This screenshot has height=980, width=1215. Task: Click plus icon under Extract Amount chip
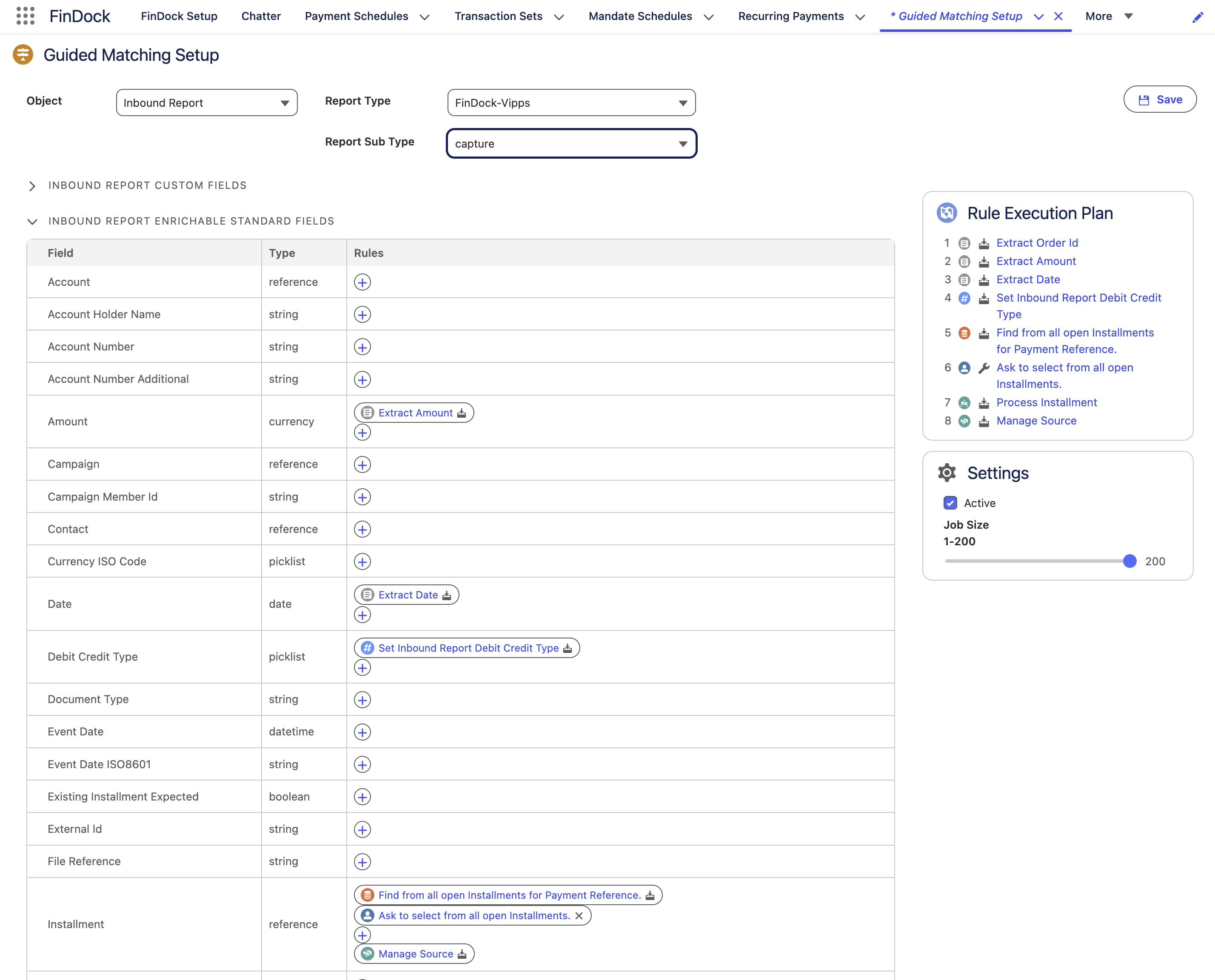pyautogui.click(x=362, y=433)
